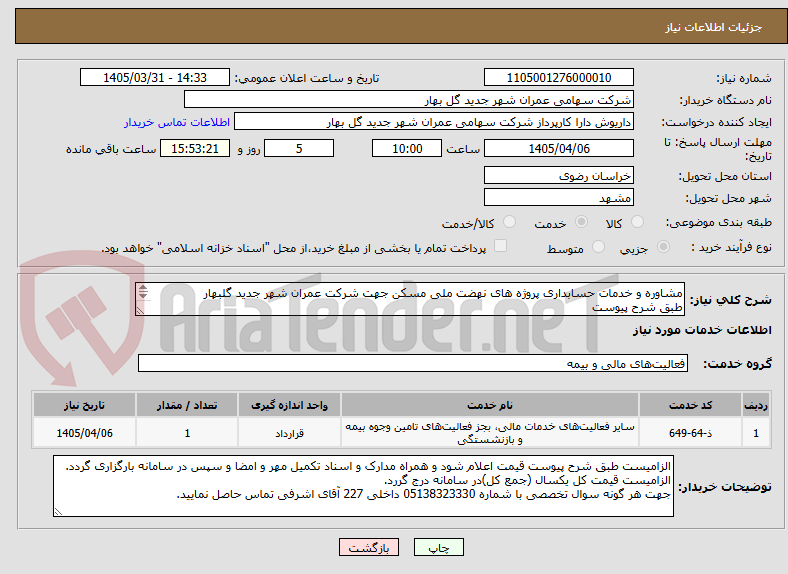Click the نوع فرآیند خرید label
The image size is (788, 574).
point(731,247)
